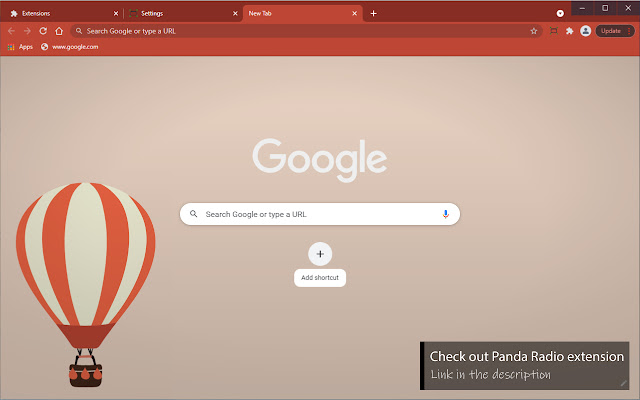Open the Extensions puzzle-piece icon in toolbar

[569, 31]
